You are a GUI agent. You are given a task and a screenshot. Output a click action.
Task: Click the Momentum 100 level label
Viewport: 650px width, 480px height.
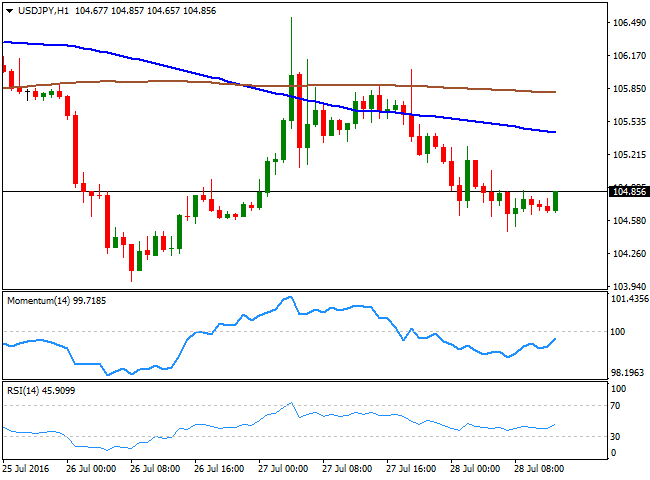pos(618,332)
